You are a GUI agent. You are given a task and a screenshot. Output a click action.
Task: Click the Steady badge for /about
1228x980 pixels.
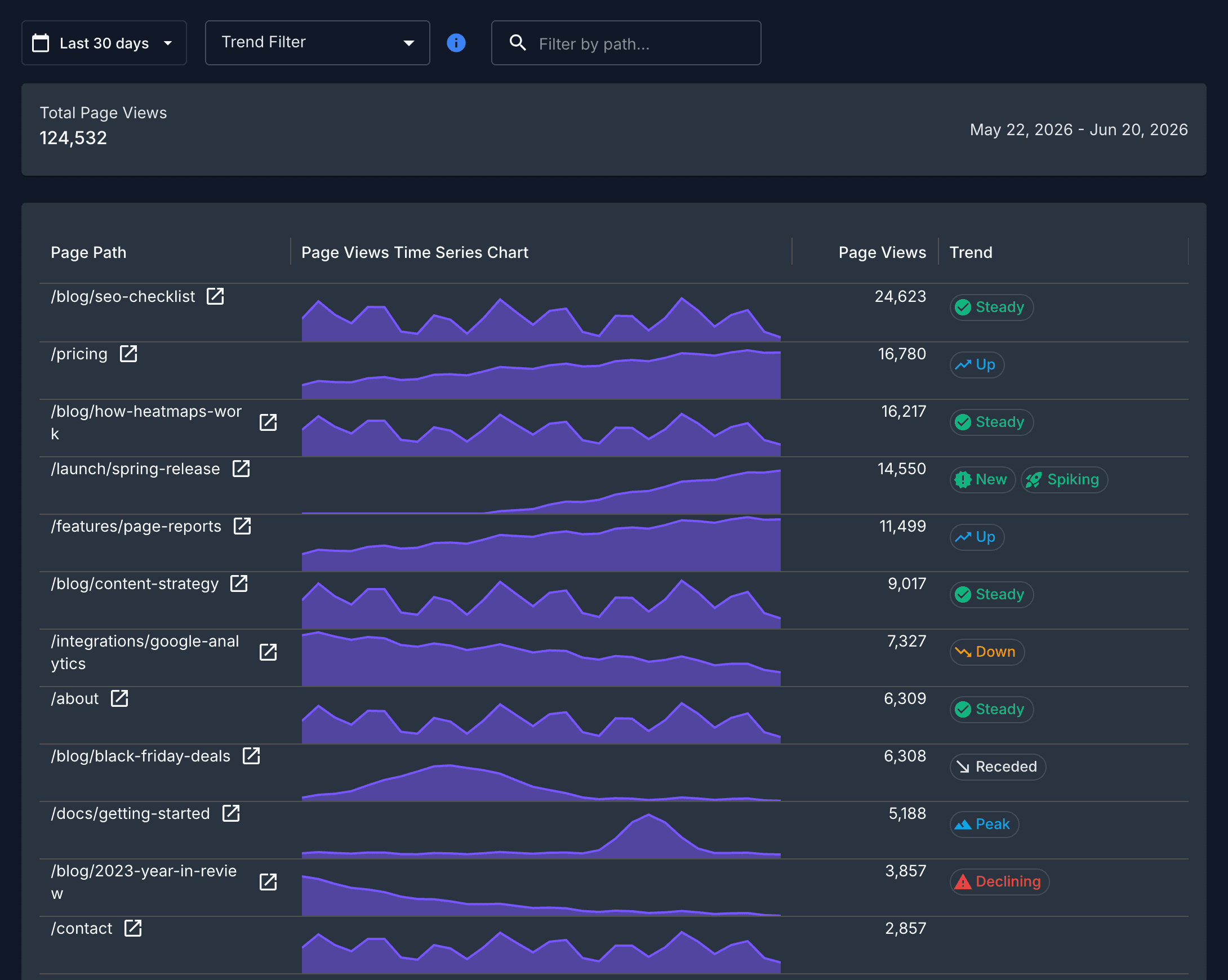(x=991, y=710)
